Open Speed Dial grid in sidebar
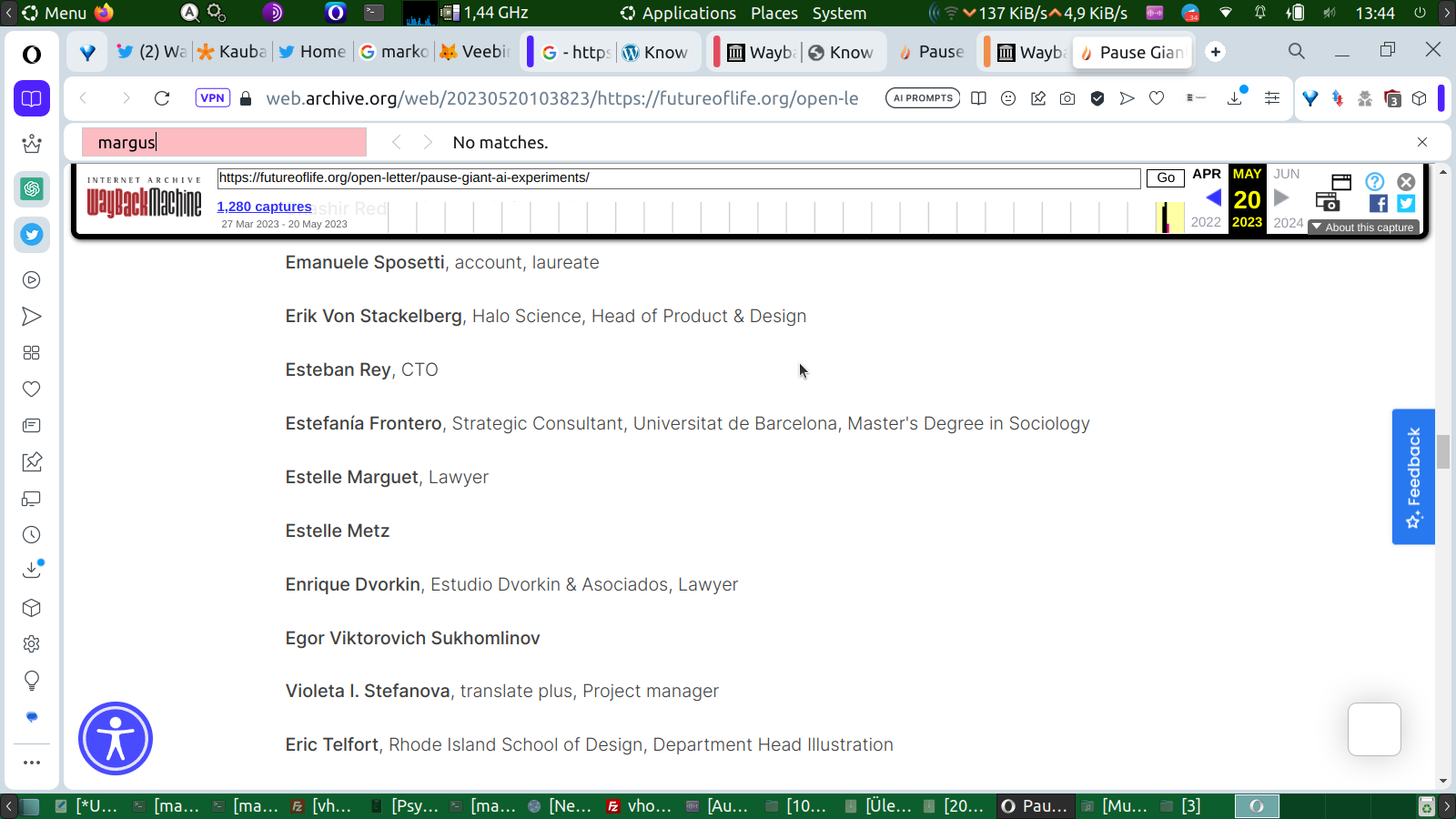 pyautogui.click(x=32, y=353)
